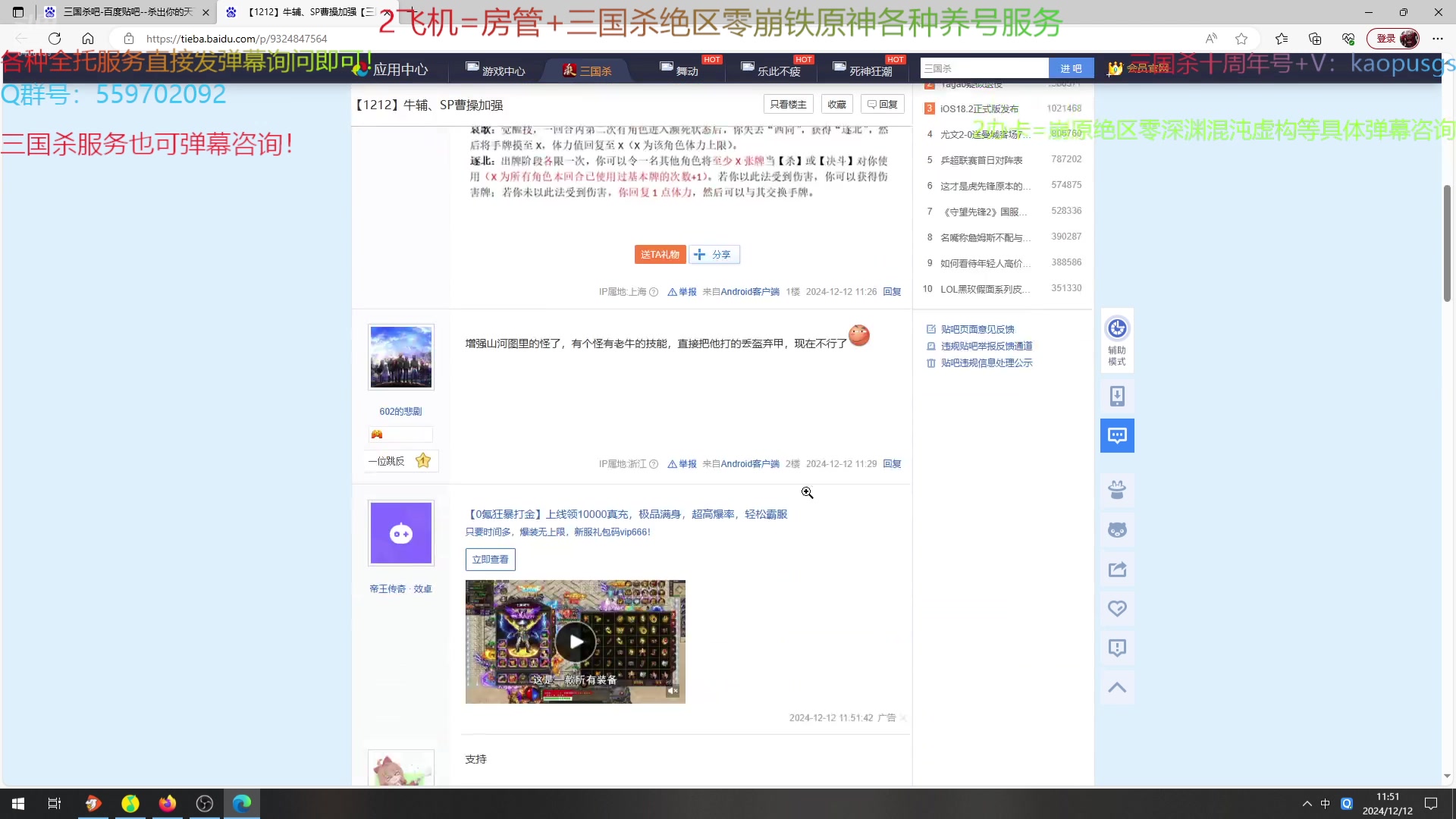
Task: Play the ad video
Action: click(x=576, y=642)
